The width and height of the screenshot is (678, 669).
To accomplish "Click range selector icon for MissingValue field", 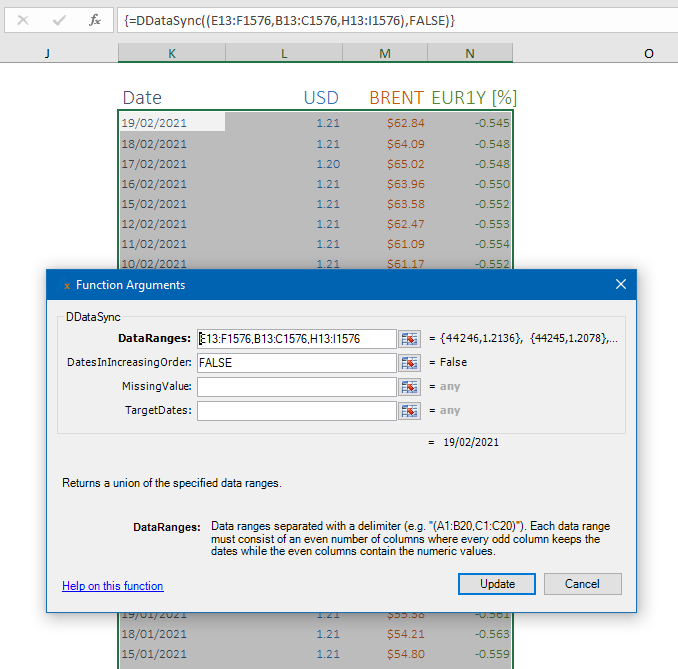I will click(409, 387).
